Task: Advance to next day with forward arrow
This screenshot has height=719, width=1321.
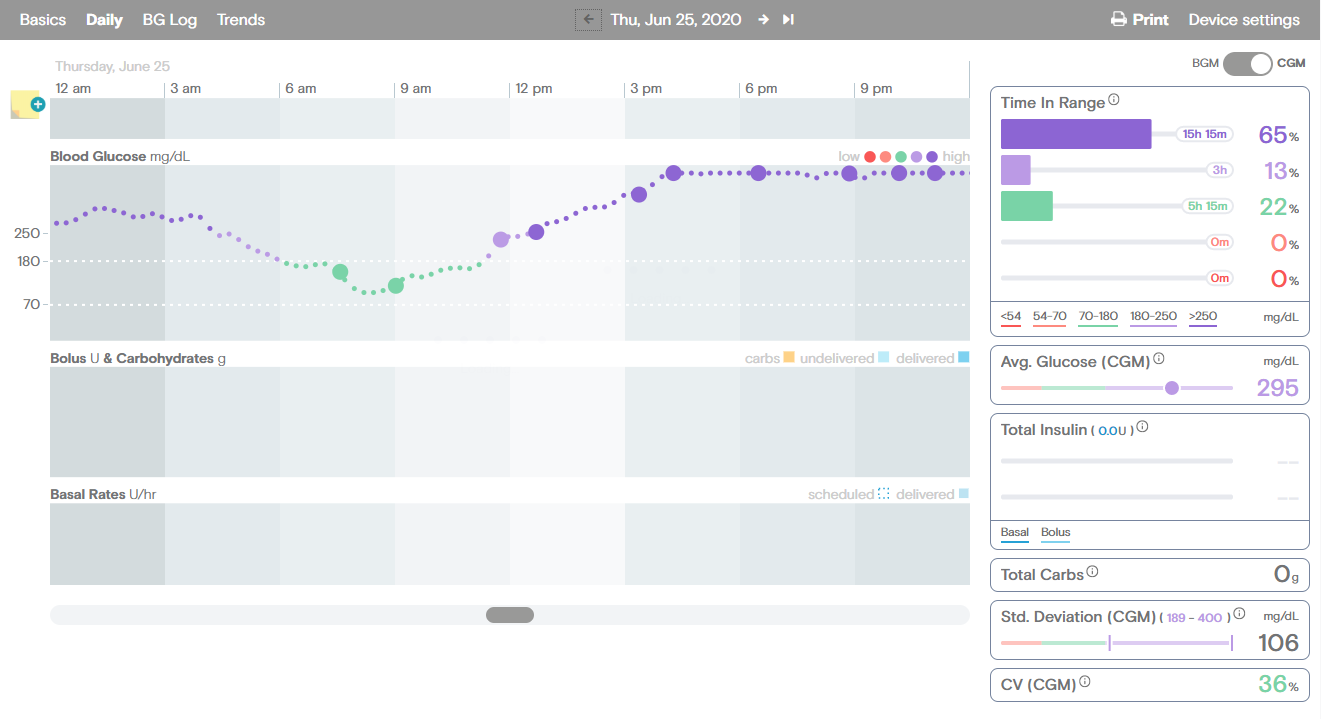Action: pyautogui.click(x=763, y=19)
